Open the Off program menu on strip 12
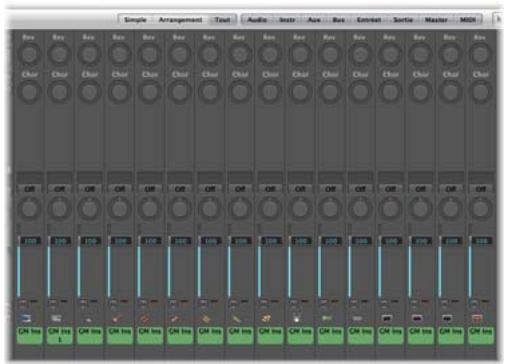The image size is (507, 364). tap(360, 189)
